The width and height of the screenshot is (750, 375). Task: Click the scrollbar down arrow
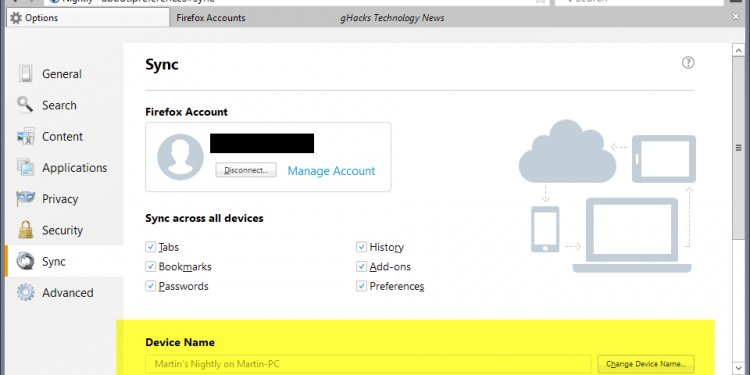pyautogui.click(x=738, y=367)
